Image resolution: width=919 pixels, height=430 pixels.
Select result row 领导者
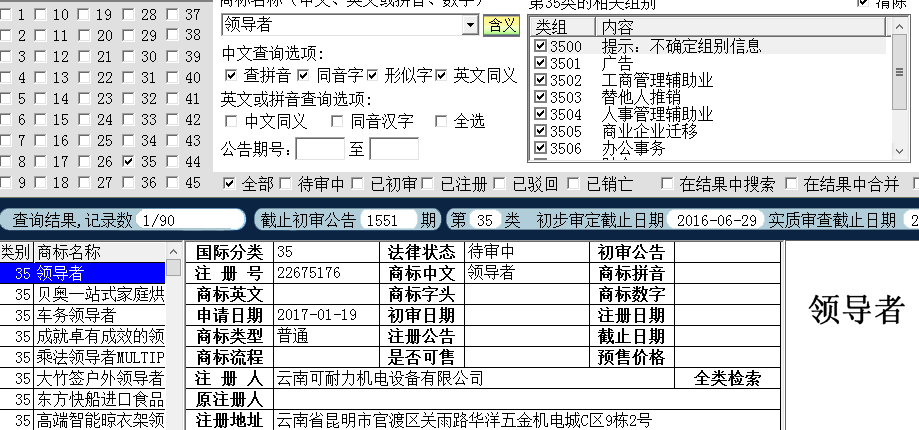point(83,273)
